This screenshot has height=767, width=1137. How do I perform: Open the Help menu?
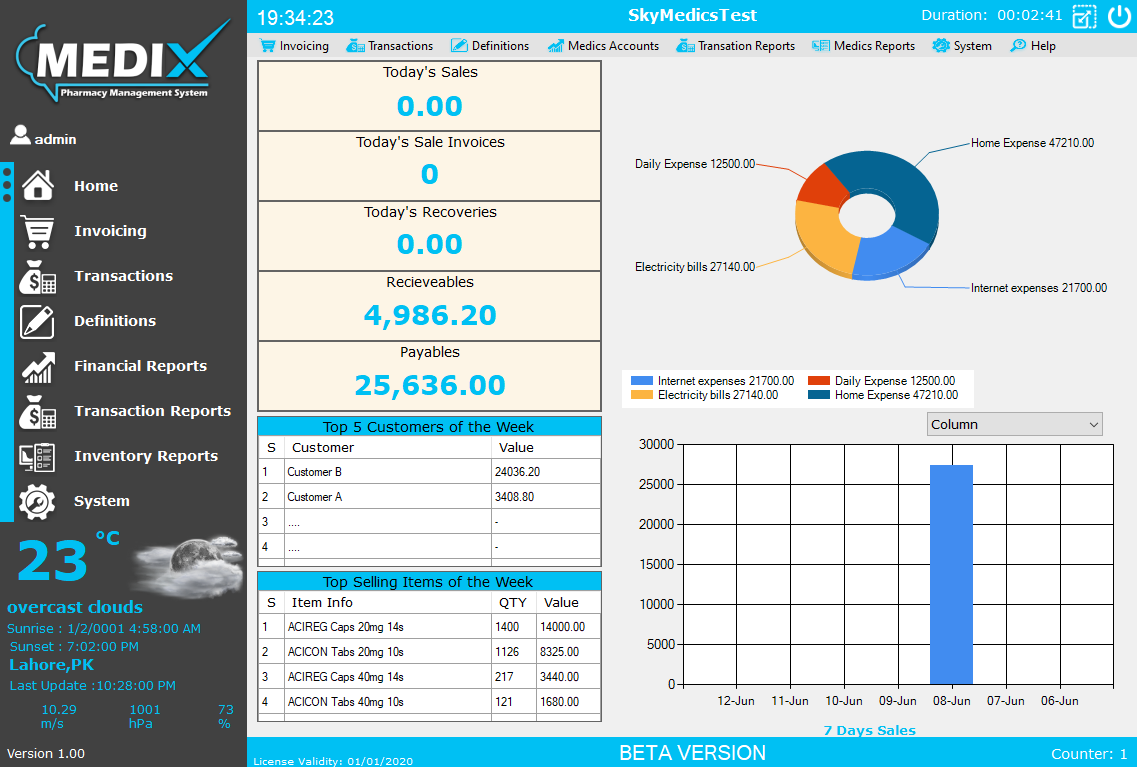(1033, 46)
